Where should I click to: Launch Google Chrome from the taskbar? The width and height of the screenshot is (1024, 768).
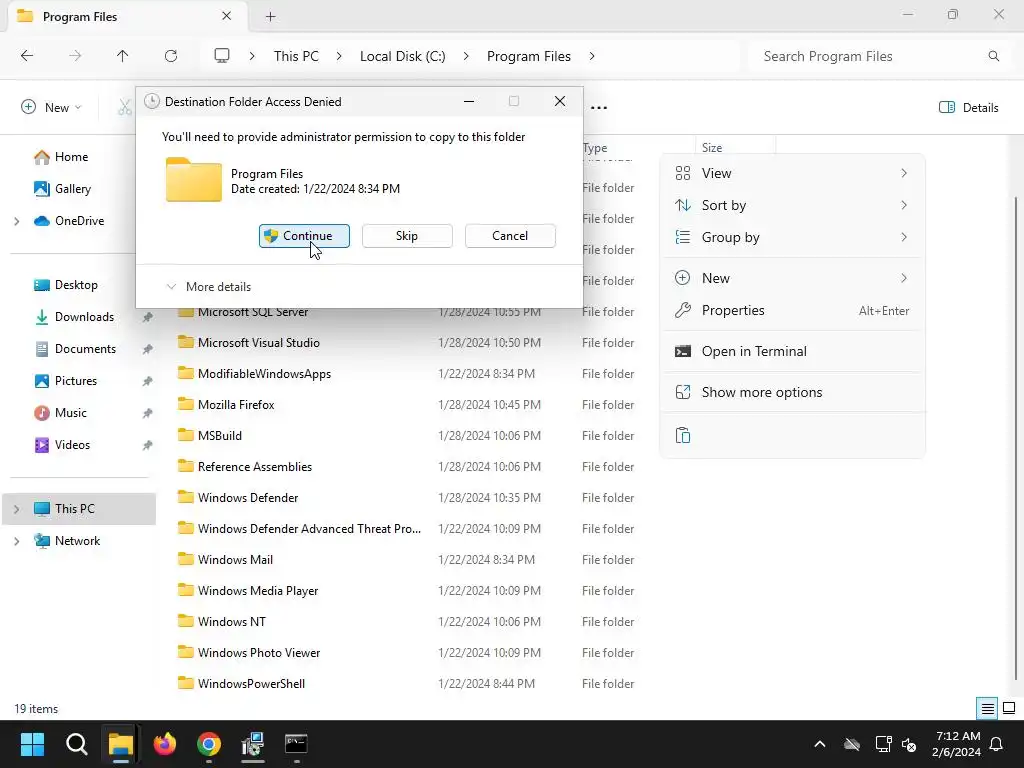[x=209, y=744]
